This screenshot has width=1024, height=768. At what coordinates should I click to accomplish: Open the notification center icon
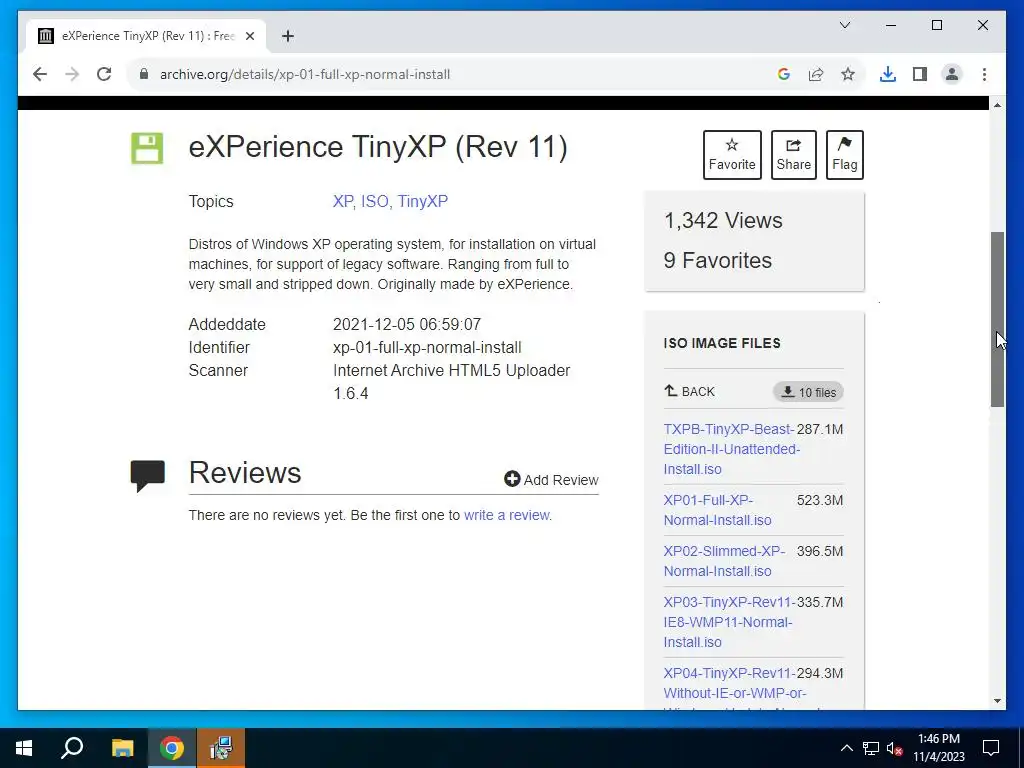991,748
